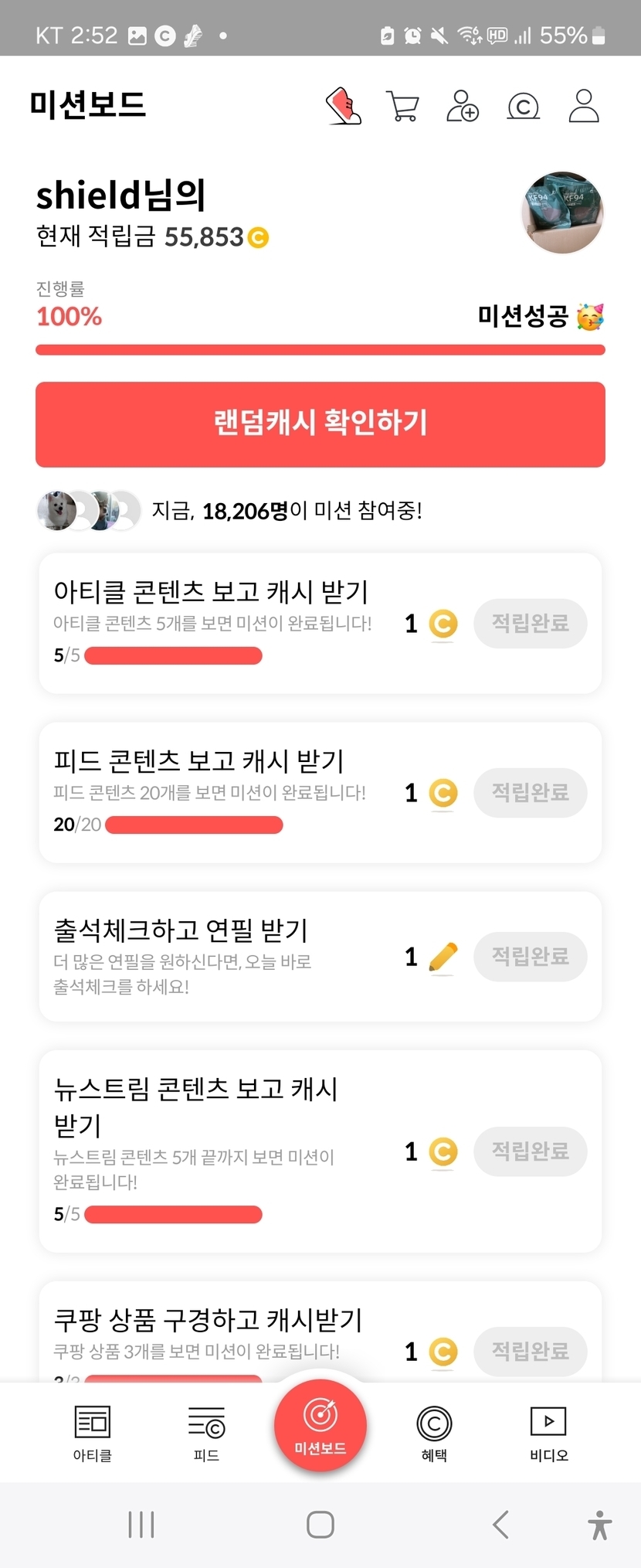The width and height of the screenshot is (641, 1568).
Task: Tap 적립완료 on the newstream mission
Action: point(530,1151)
